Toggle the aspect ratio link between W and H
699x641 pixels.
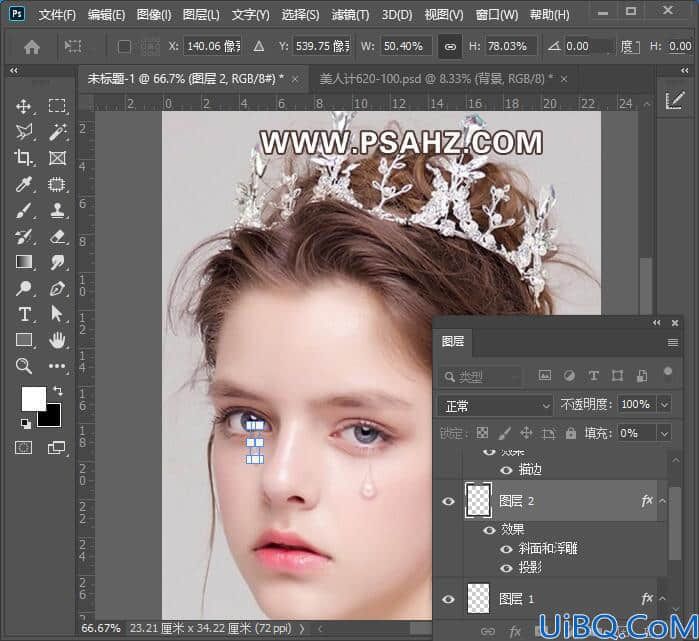tap(450, 46)
